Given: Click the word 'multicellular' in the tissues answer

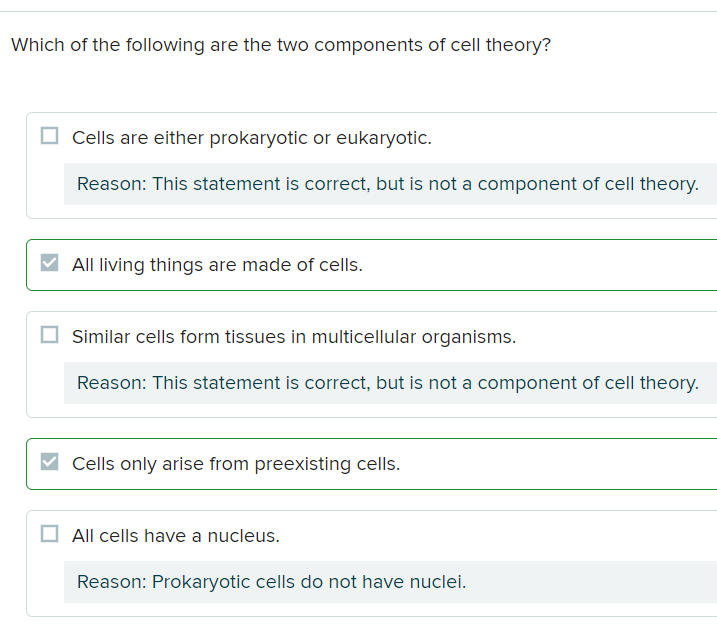Looking at the screenshot, I should (x=364, y=337).
